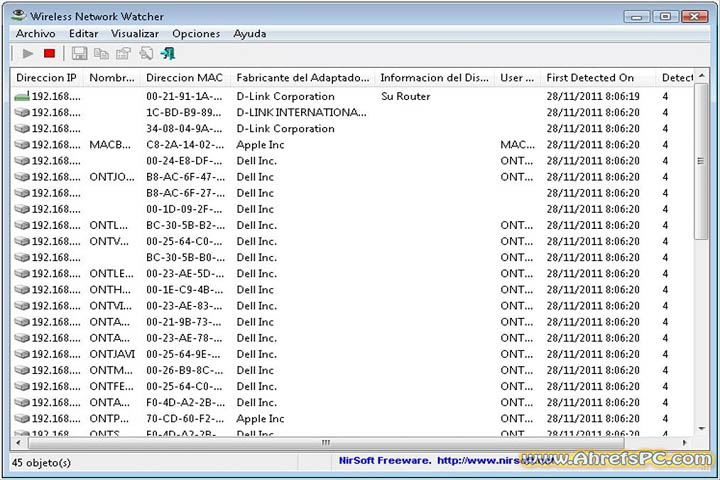Select ONTFE... device name cell
This screenshot has height=480, width=720.
[112, 386]
